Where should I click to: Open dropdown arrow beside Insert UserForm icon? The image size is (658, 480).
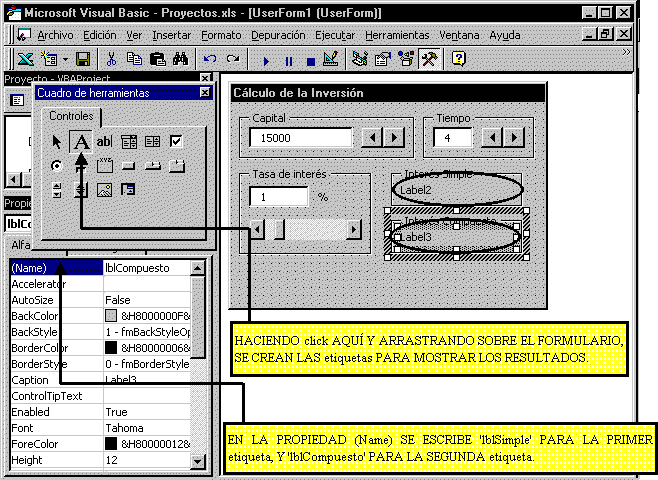pos(65,60)
